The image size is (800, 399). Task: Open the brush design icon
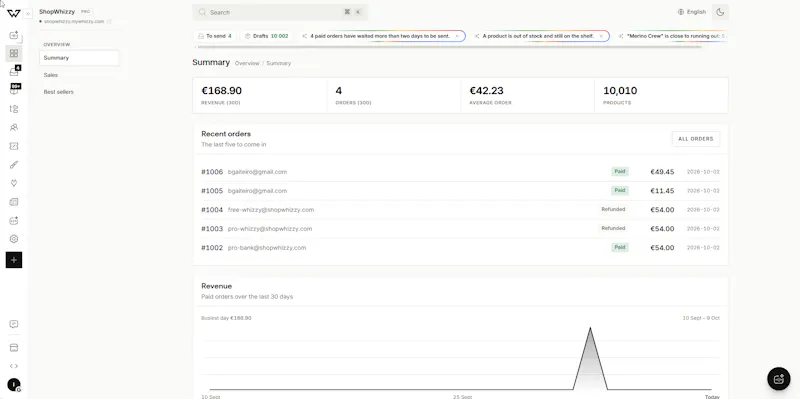pos(14,164)
